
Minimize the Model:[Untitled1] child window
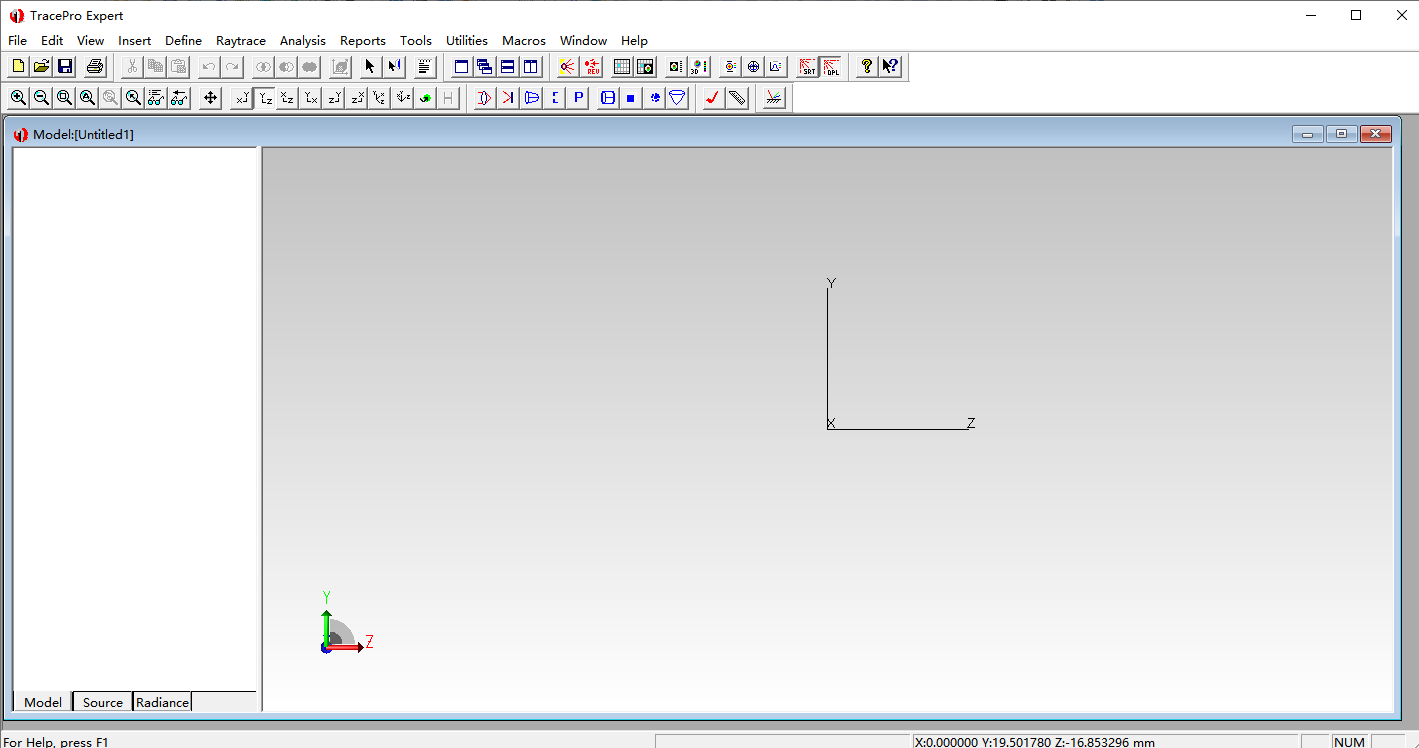coord(1307,134)
